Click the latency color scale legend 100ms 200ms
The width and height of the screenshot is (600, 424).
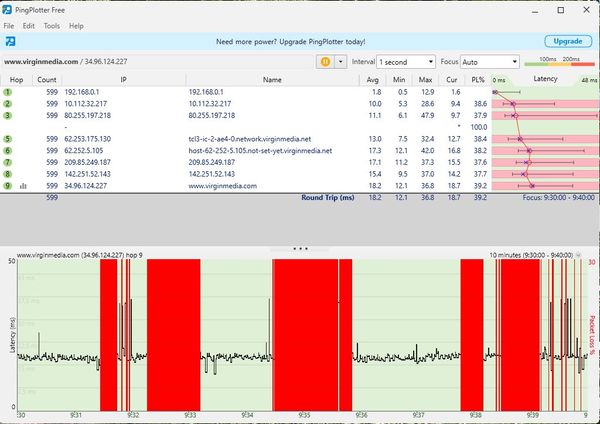click(x=559, y=61)
